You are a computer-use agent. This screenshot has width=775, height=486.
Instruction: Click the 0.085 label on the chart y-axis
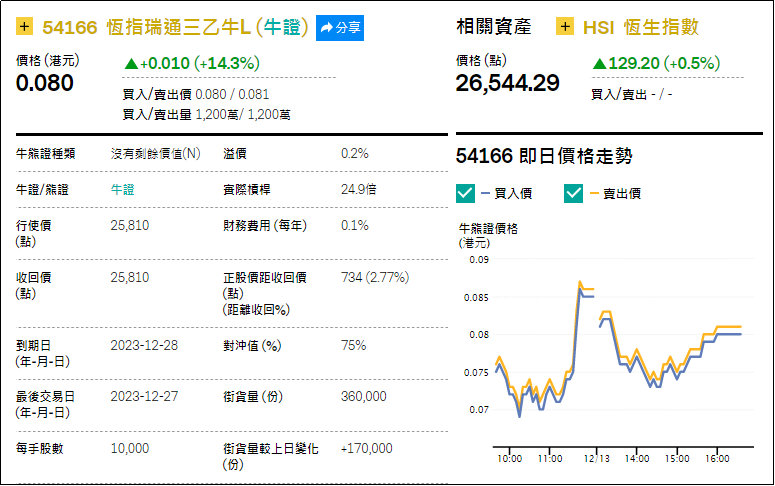476,298
